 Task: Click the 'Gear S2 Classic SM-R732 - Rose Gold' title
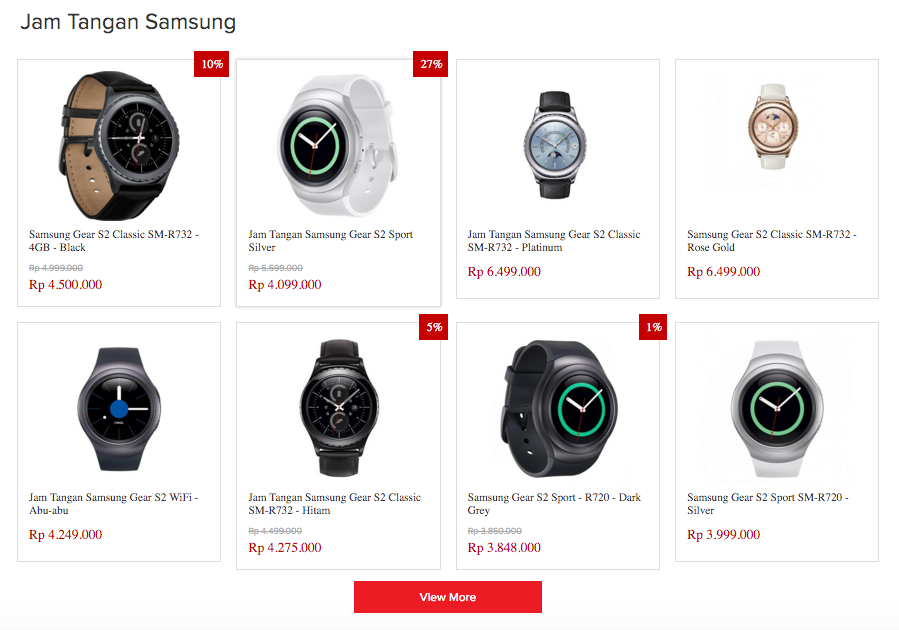[771, 241]
